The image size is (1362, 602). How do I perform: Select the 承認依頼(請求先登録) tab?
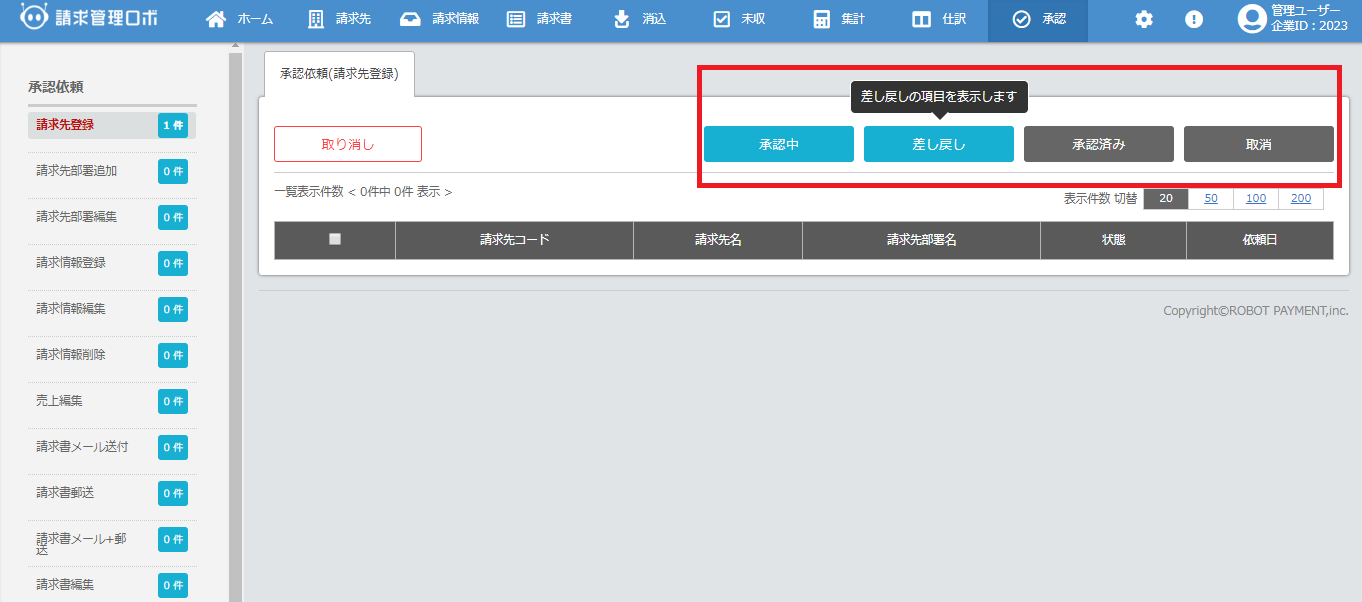point(339,74)
